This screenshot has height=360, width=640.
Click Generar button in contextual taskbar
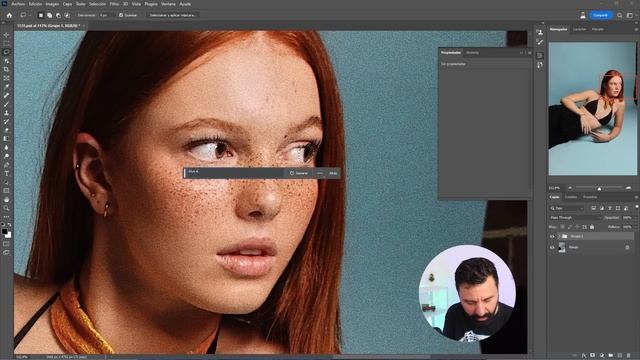click(299, 173)
